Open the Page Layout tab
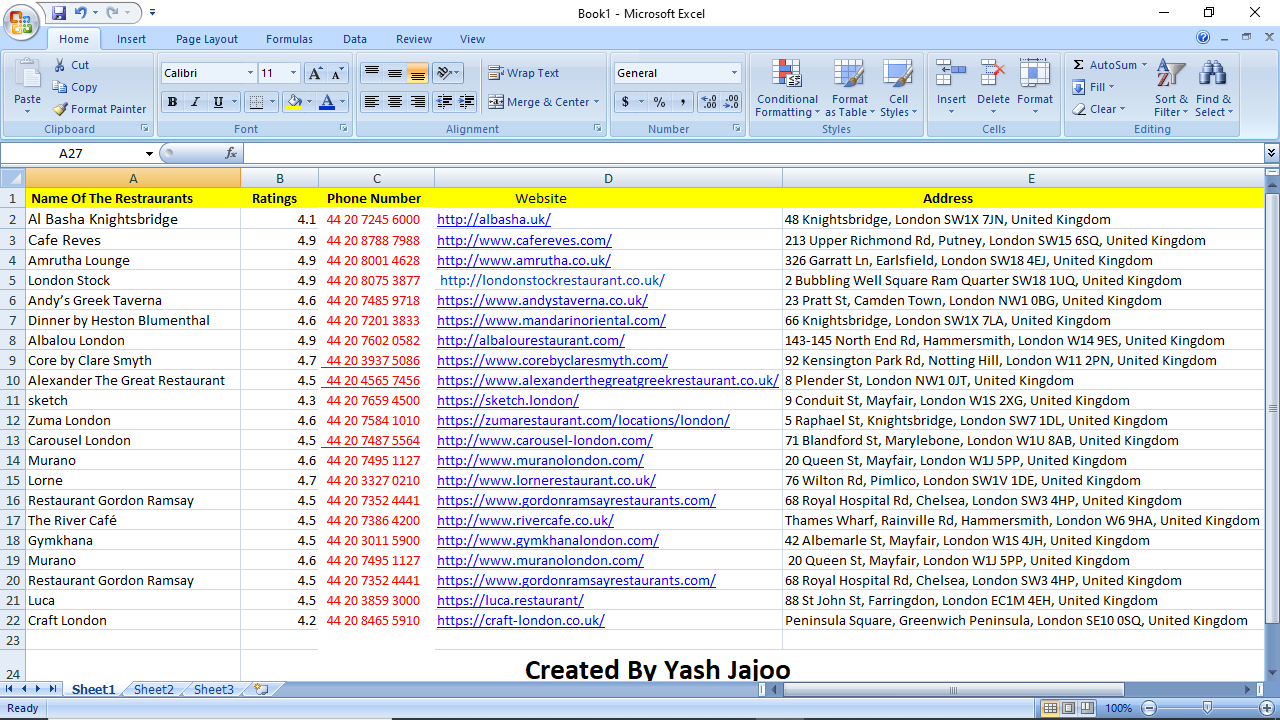The width and height of the screenshot is (1280, 720). (x=206, y=39)
